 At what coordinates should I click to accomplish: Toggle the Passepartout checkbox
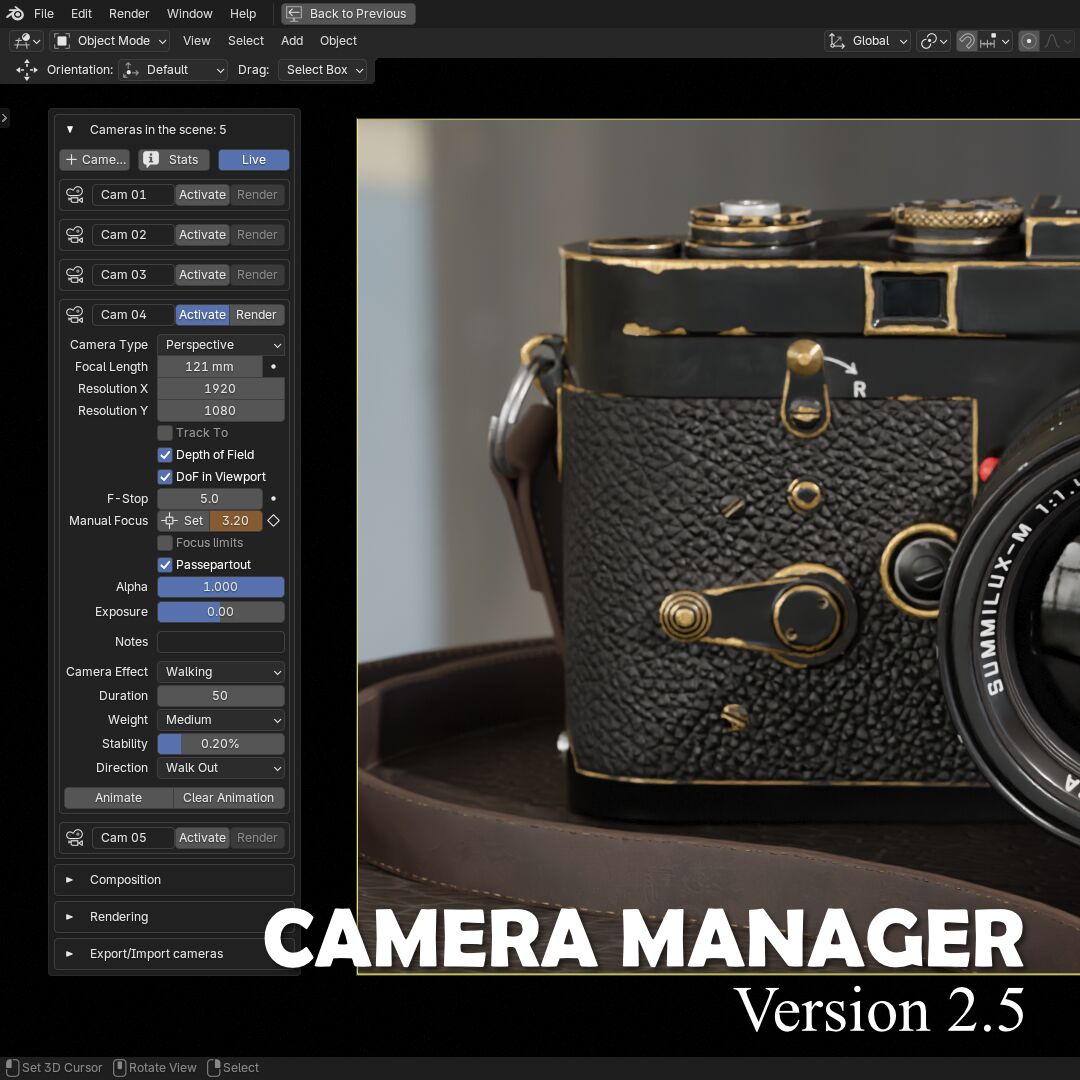165,565
